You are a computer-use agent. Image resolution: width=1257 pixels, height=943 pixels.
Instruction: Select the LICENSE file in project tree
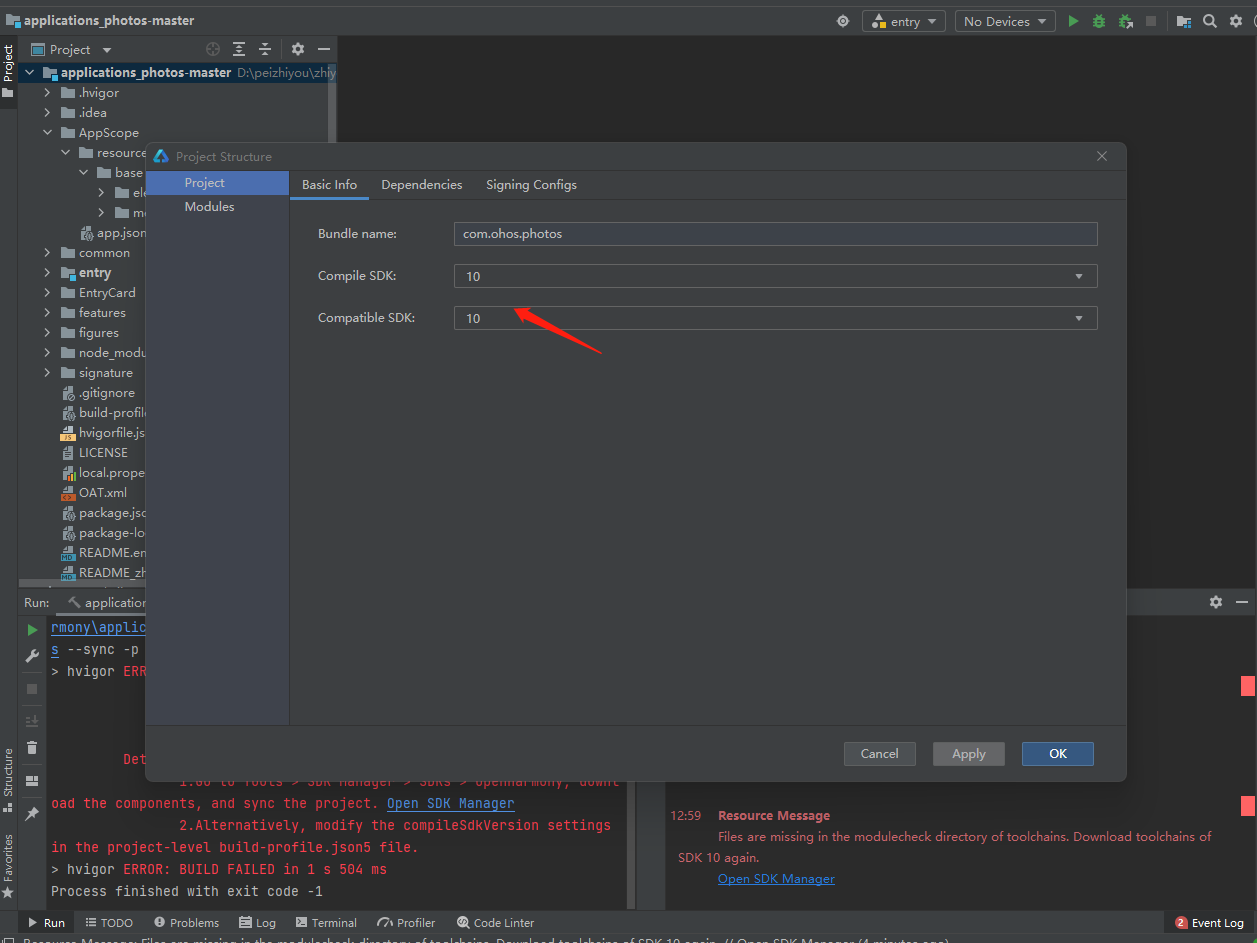tap(103, 453)
